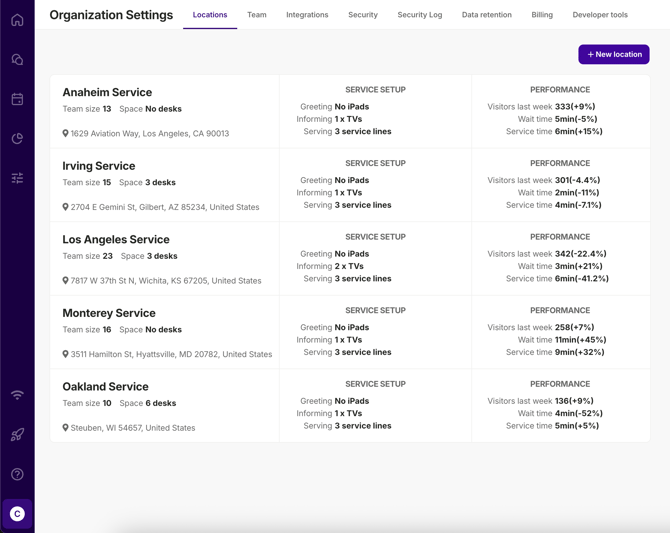This screenshot has height=533, width=670.
Task: Click map pin icon for Irving address
Action: (65, 207)
